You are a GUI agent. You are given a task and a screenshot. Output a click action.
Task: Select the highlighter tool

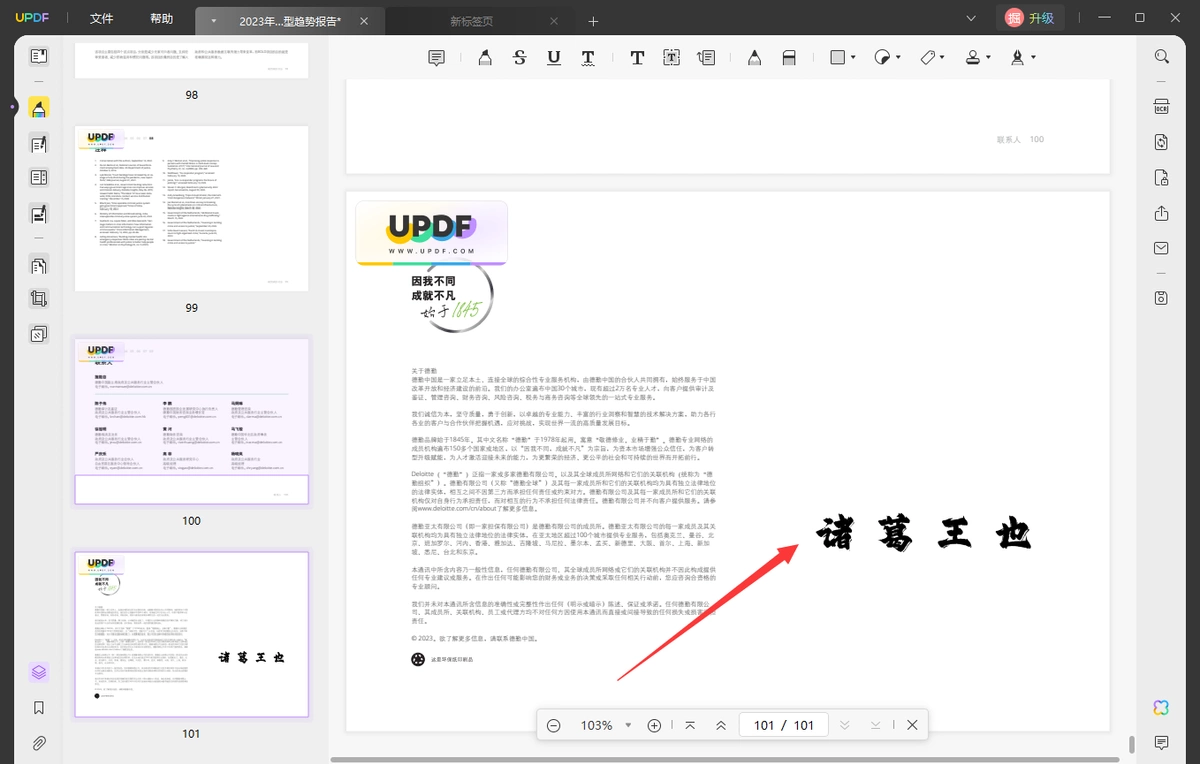(485, 58)
